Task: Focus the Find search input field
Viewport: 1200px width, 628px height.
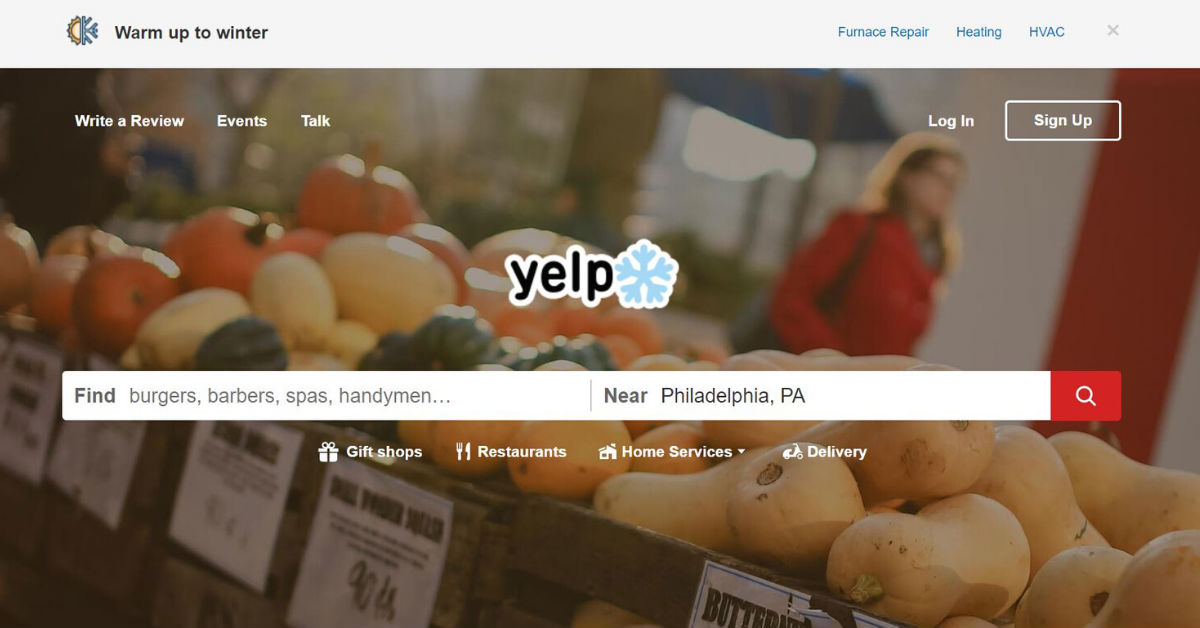Action: click(327, 396)
